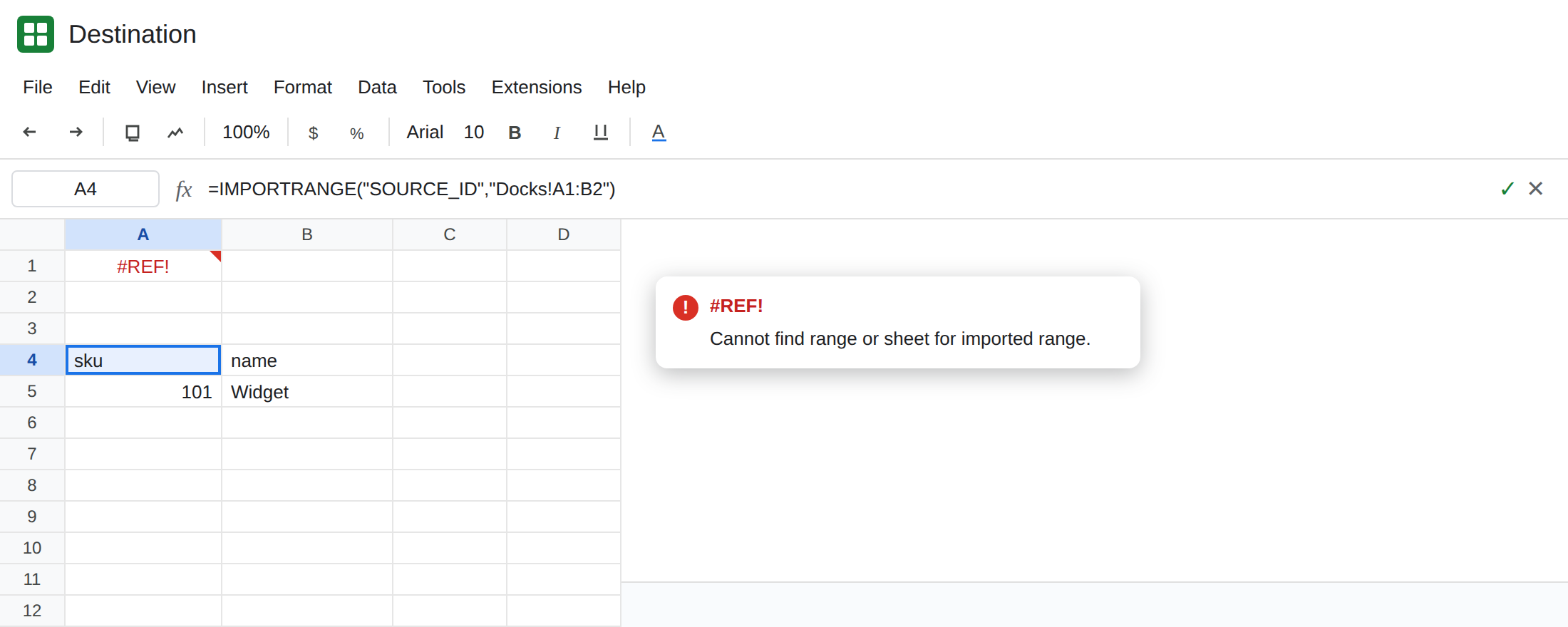1568x627 pixels.
Task: Confirm formula with green checkmark
Action: point(1507,189)
